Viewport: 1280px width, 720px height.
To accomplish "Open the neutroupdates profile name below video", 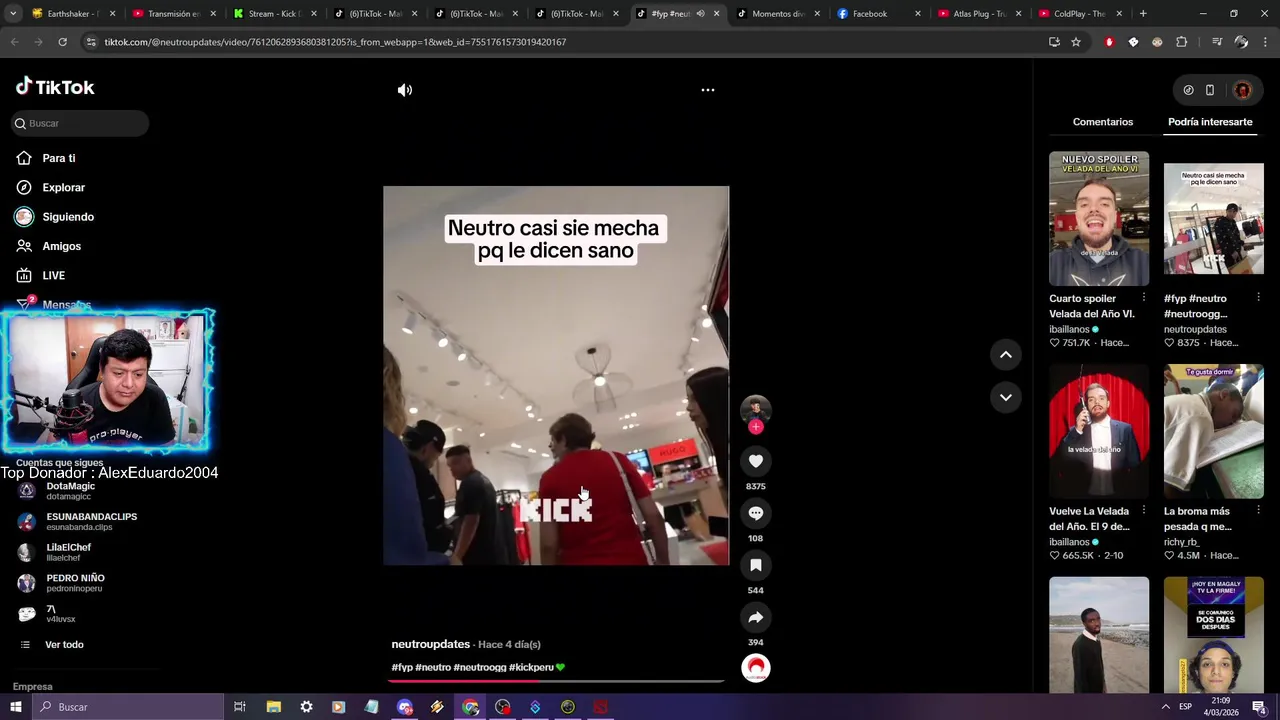I will (430, 644).
